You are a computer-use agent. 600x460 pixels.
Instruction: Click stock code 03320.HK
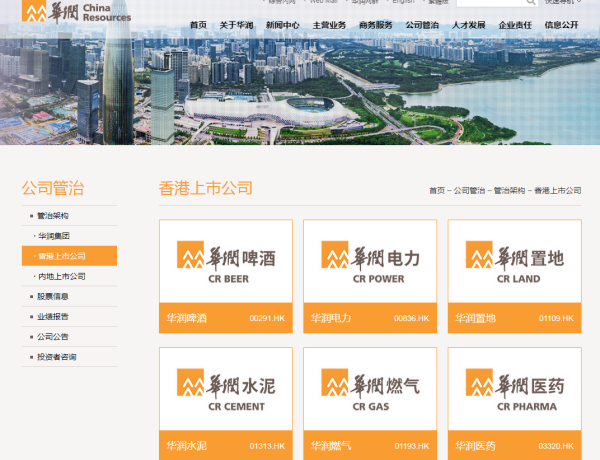coord(556,446)
